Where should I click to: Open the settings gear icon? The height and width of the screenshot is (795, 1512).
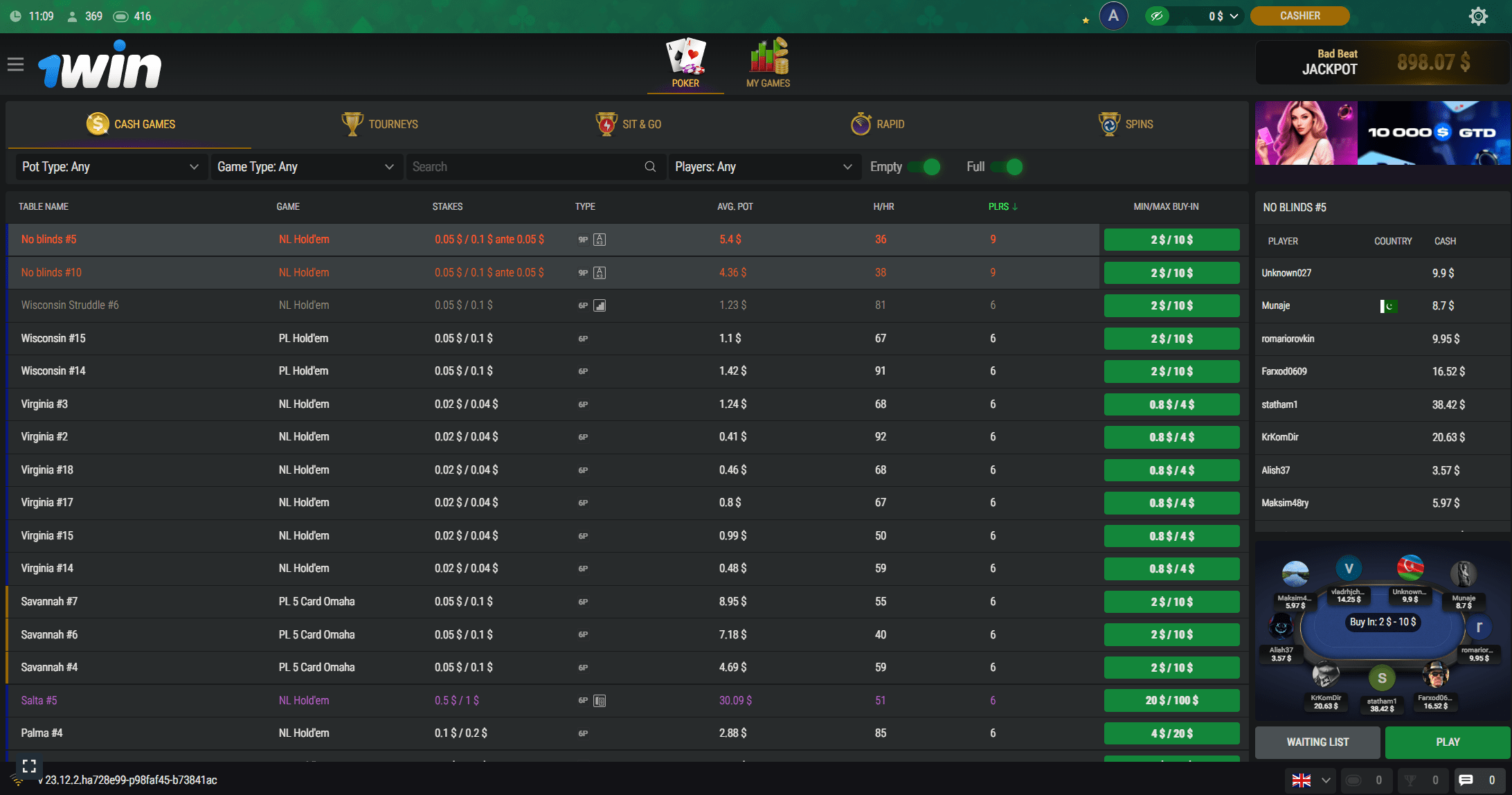[1478, 16]
